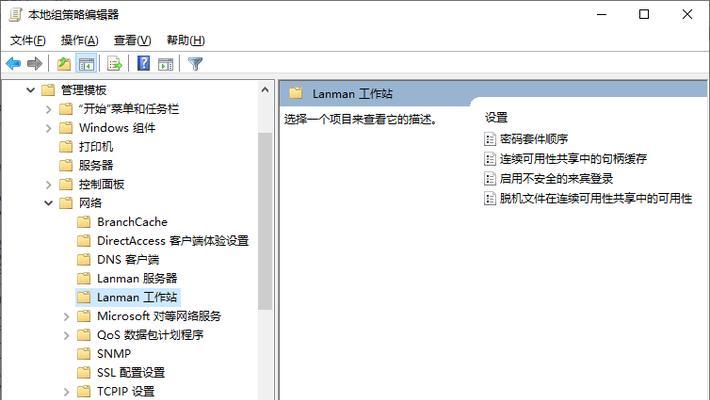
Task: Select 脱机文件在连续可用性共享中的可用性 setting
Action: coord(596,198)
